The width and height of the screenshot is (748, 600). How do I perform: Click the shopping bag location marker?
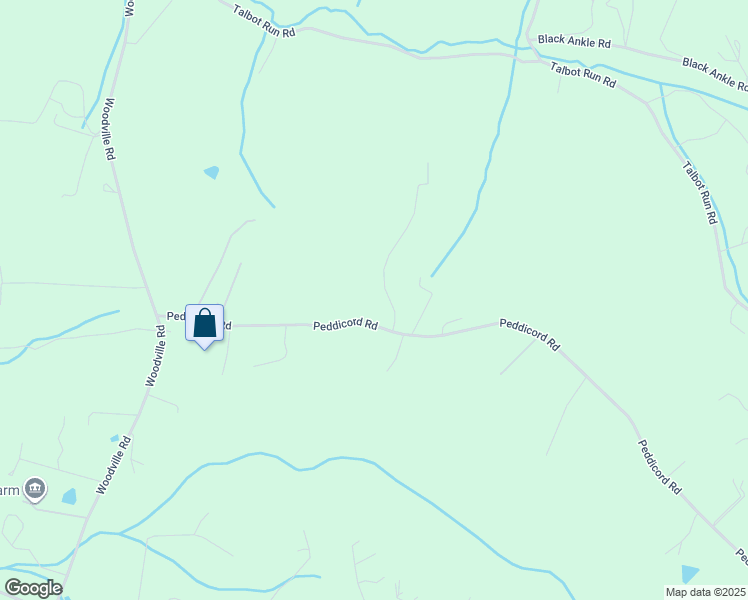pos(204,326)
